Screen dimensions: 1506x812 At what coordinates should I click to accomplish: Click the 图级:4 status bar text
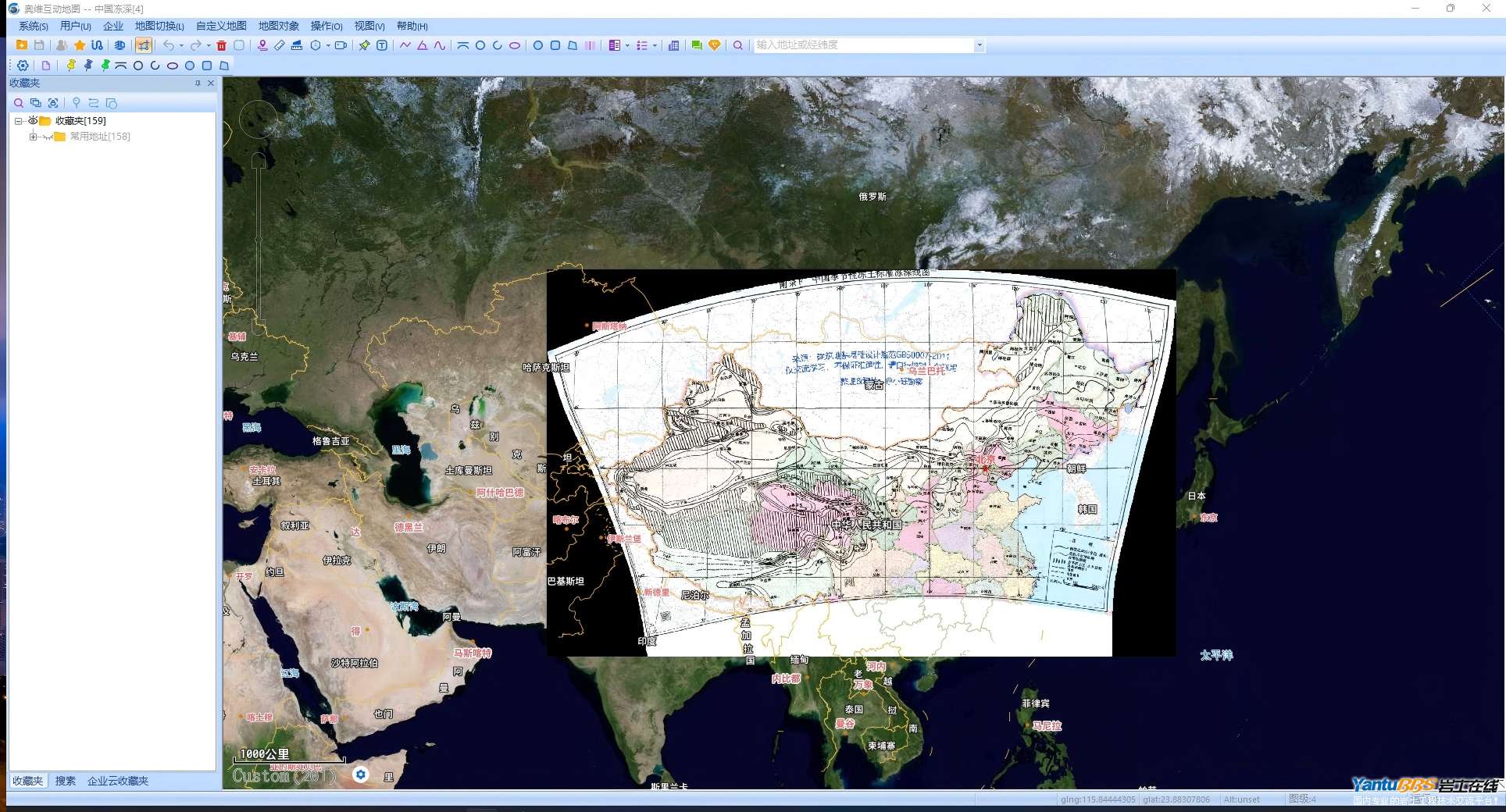click(1302, 799)
